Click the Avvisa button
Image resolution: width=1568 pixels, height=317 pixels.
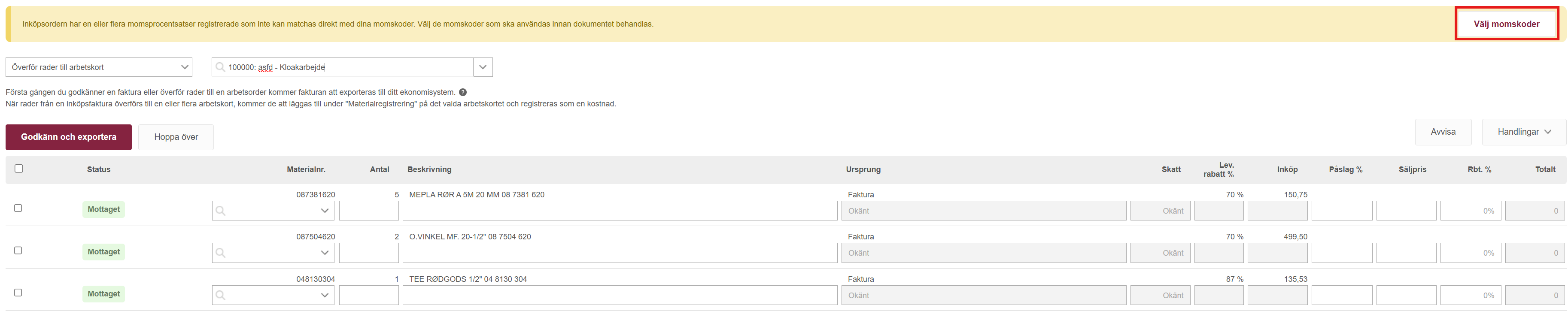point(1443,131)
